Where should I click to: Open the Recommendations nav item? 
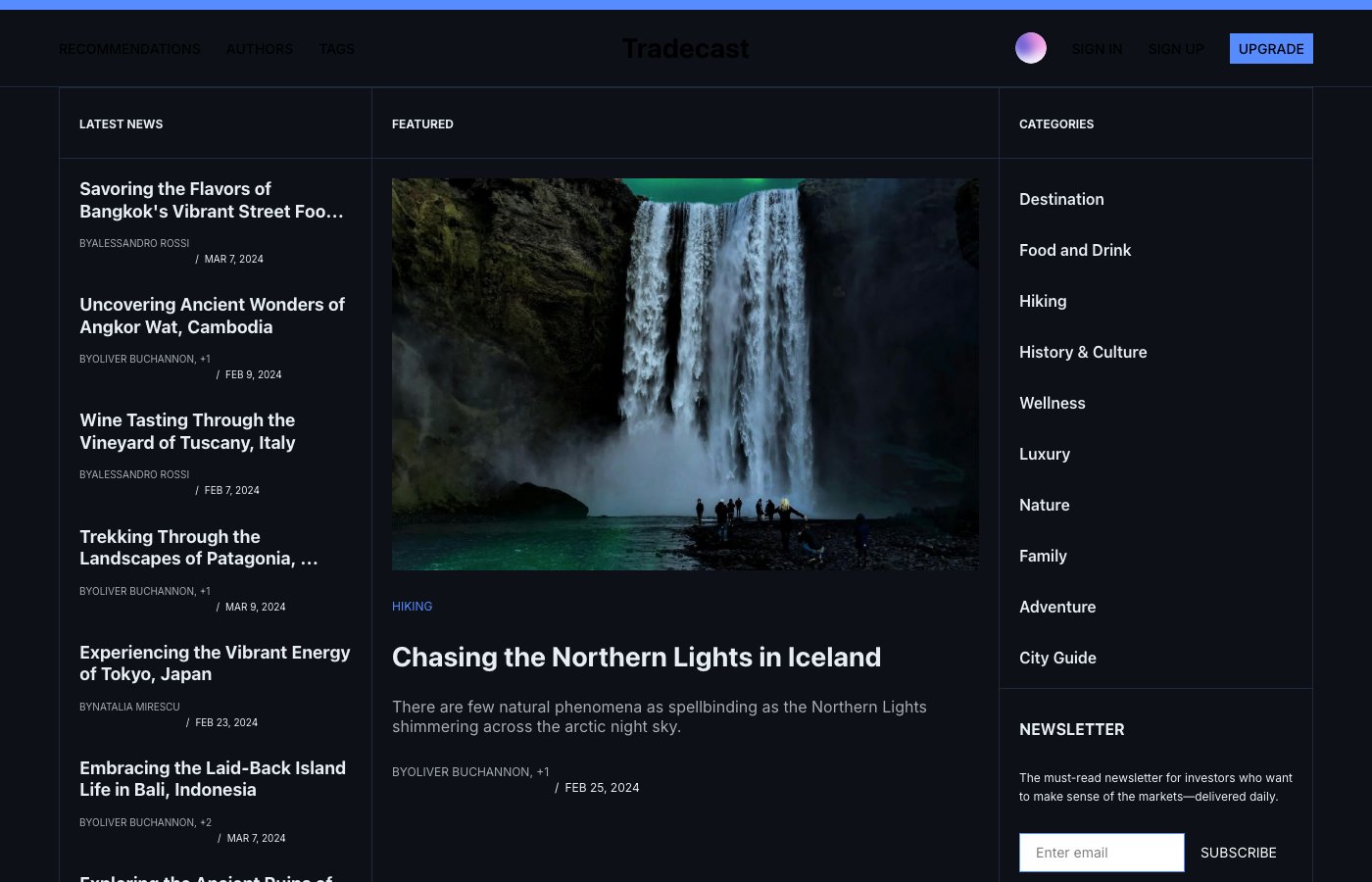click(x=129, y=49)
